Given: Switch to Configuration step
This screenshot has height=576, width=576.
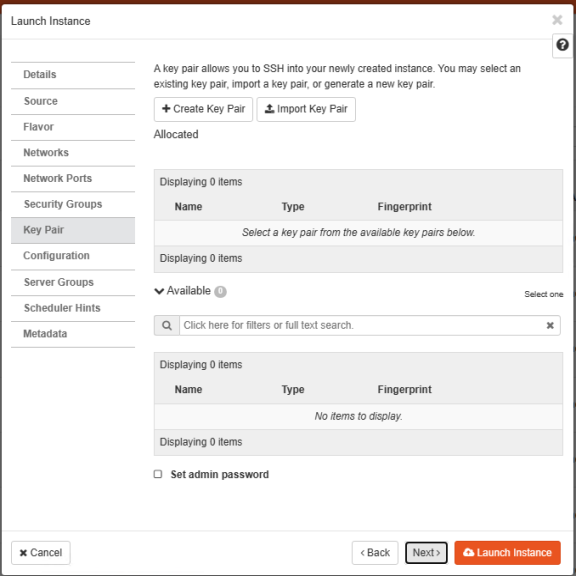Looking at the screenshot, I should (x=73, y=256).
